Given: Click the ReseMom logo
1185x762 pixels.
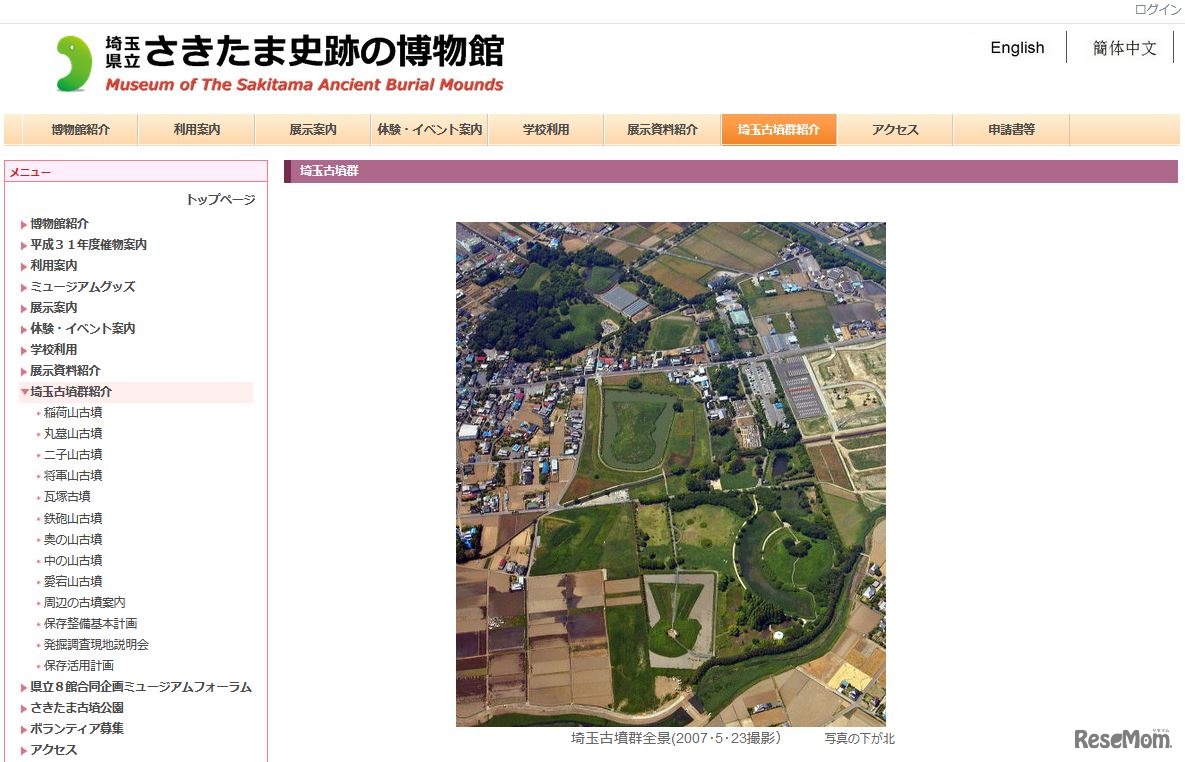Looking at the screenshot, I should (x=1121, y=737).
